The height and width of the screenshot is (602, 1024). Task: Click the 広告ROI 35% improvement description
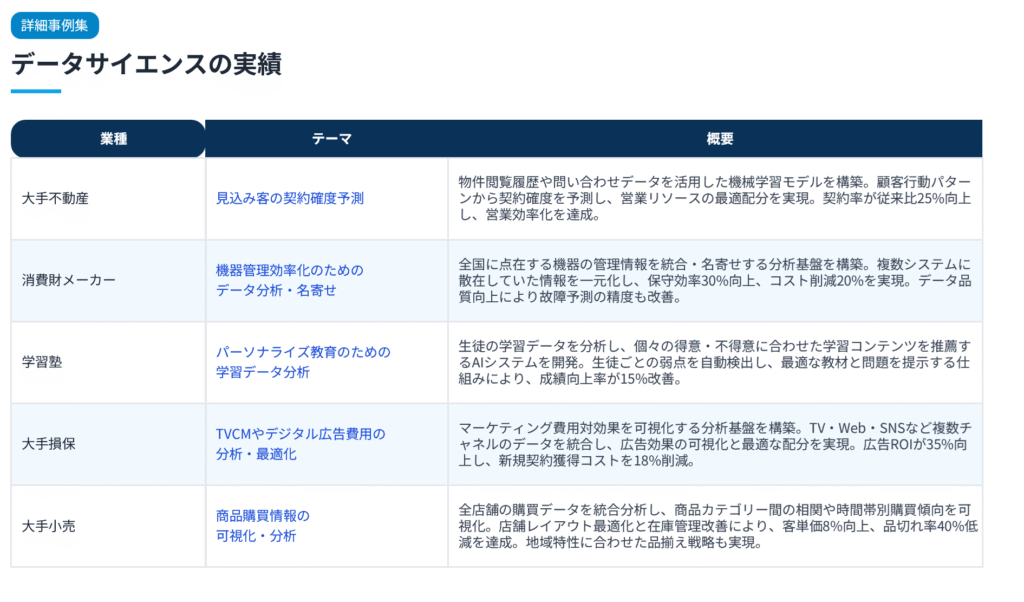coord(714,444)
